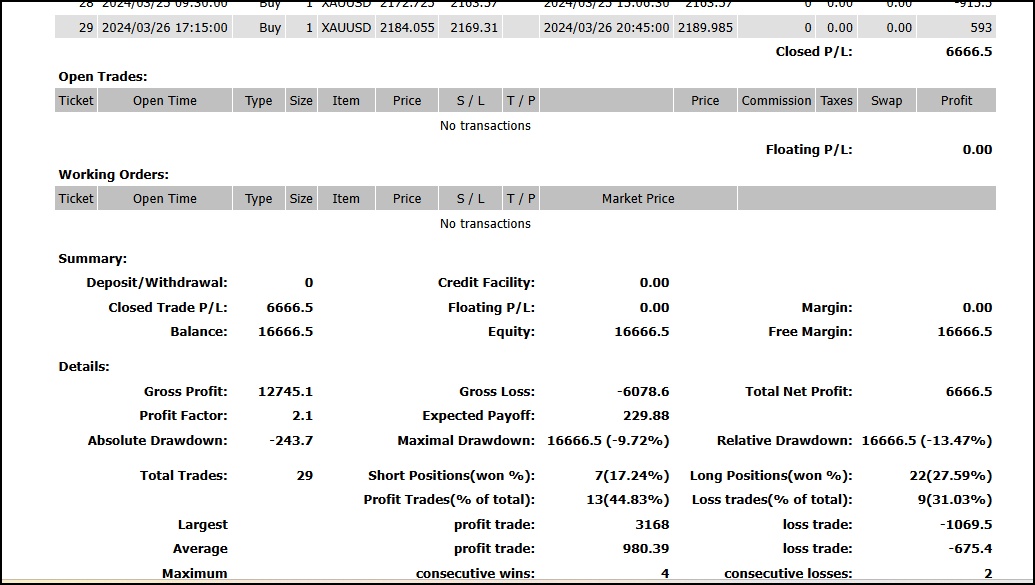This screenshot has height=585, width=1035.
Task: Select the Commission column header in Open Trades
Action: (x=776, y=100)
